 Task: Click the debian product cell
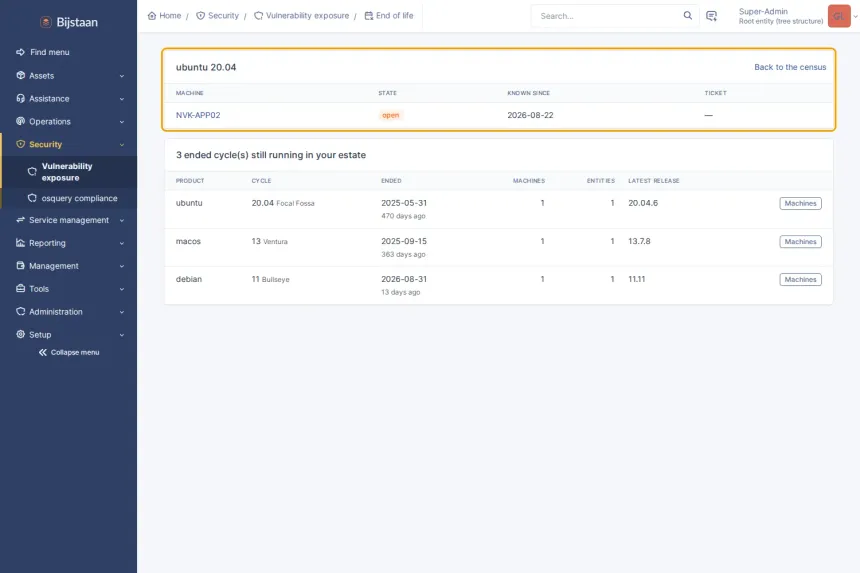[189, 279]
